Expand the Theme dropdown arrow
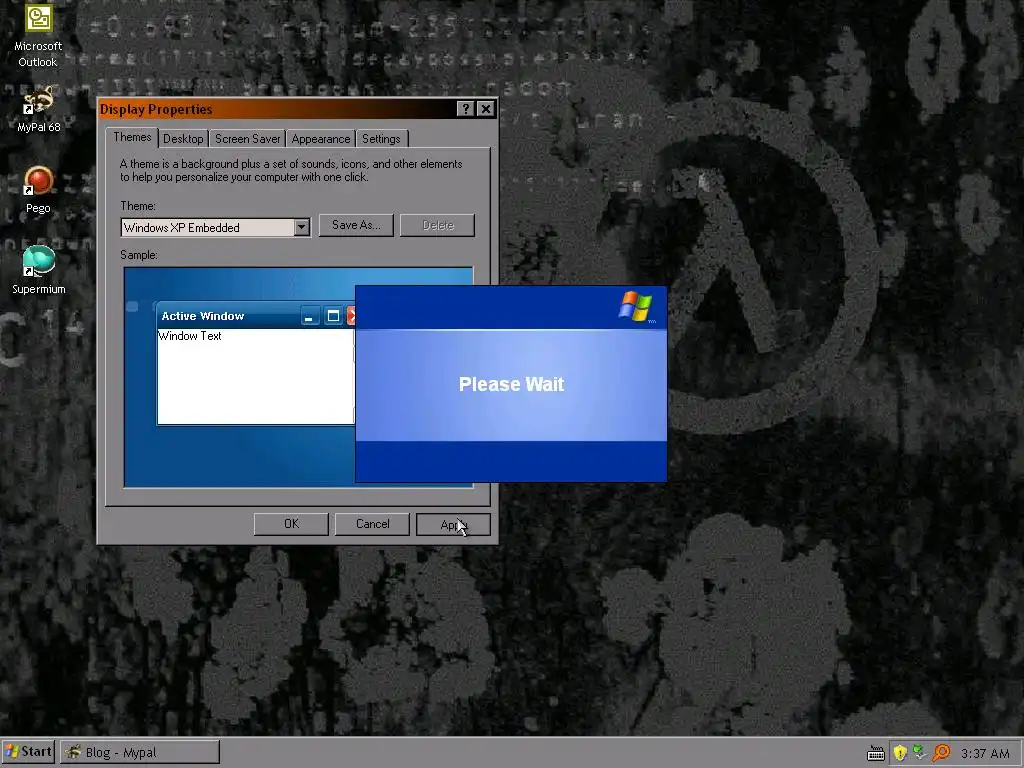 click(301, 227)
